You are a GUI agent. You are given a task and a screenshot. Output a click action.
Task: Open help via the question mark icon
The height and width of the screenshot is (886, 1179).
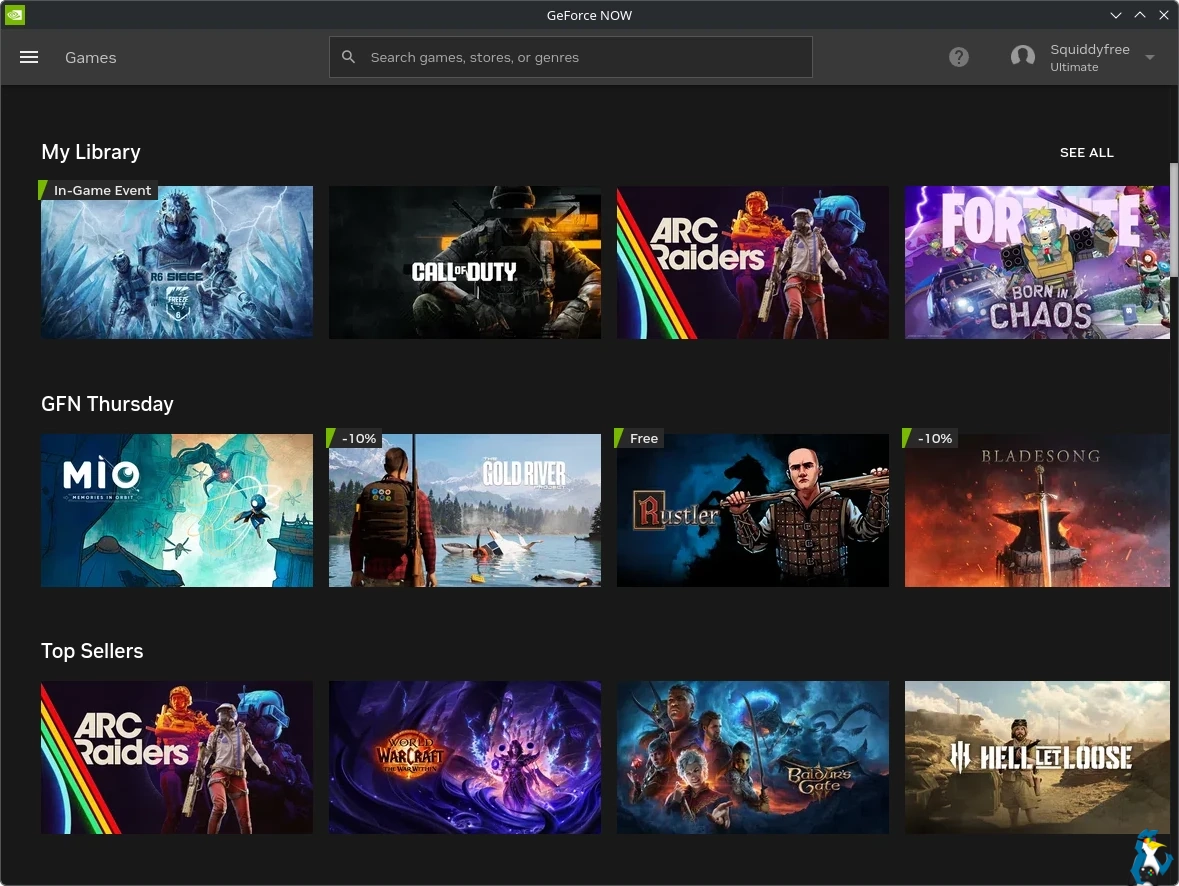pyautogui.click(x=958, y=57)
